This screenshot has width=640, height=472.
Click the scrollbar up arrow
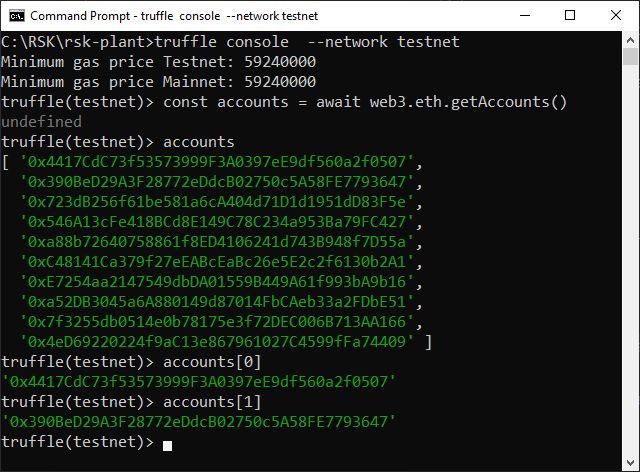tap(630, 40)
